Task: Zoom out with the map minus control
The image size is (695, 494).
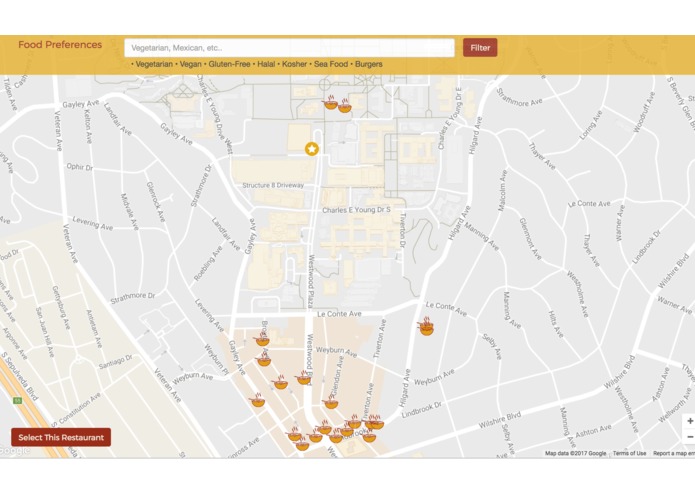Action: point(690,437)
